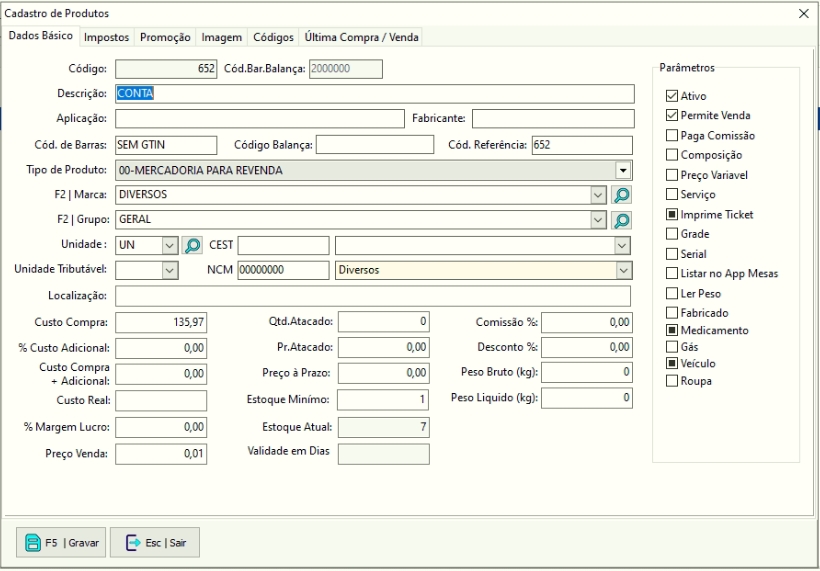Uncheck the Ativo checkbox

point(672,96)
